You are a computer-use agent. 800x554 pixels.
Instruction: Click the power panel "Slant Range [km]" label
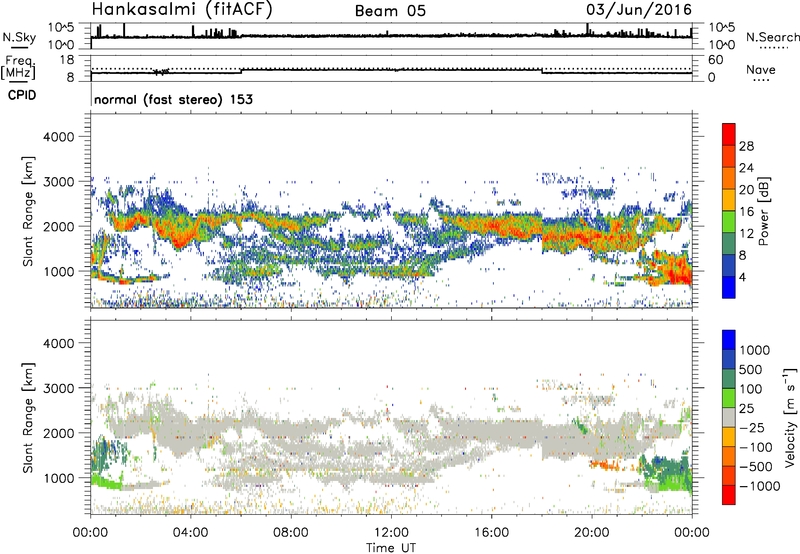(x=28, y=211)
